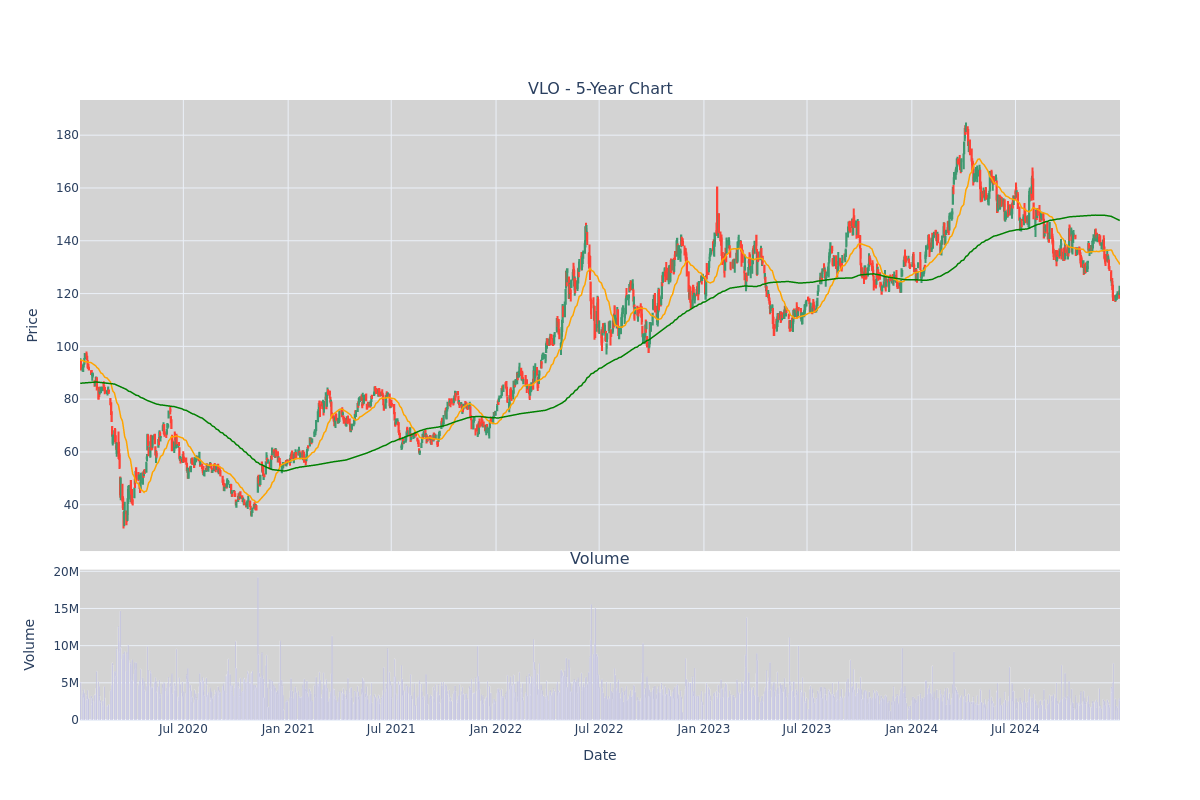Screen dimensions: 1200x800
Task: Click the "Jan 2023" date tick label
Action: (x=704, y=729)
